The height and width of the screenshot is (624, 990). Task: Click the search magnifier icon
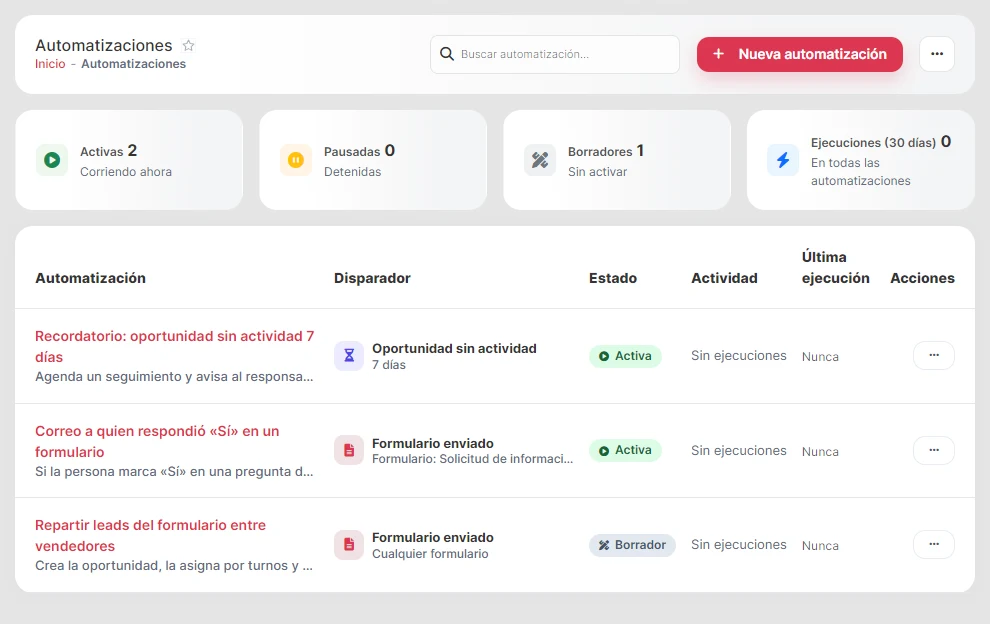click(x=446, y=54)
